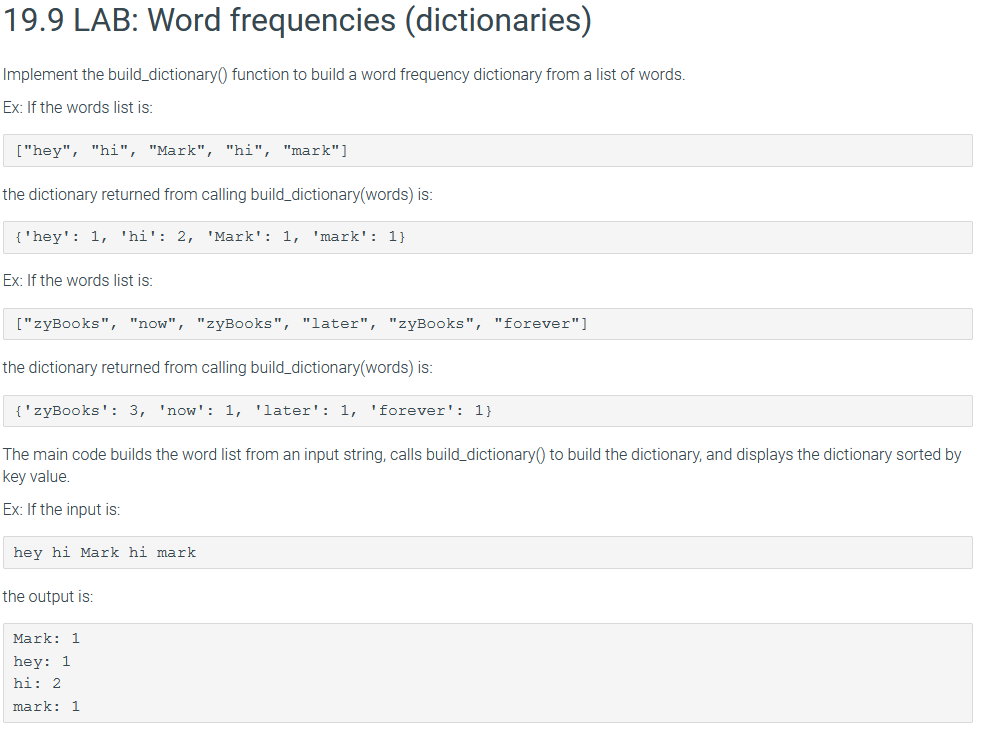The height and width of the screenshot is (731, 992).
Task: Click the 'Implement the build_dictionary()' sentence
Action: click(x=344, y=75)
